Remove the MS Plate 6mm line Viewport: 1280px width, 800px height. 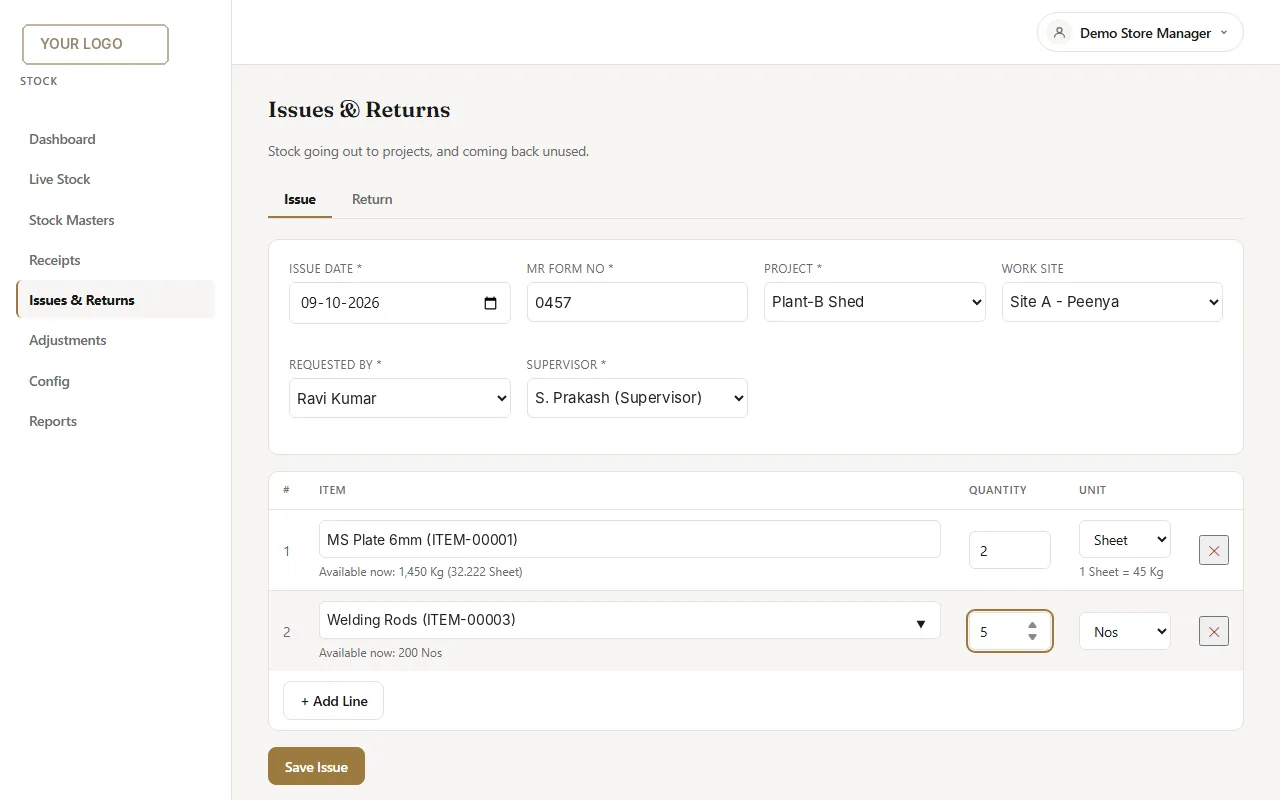(1214, 550)
